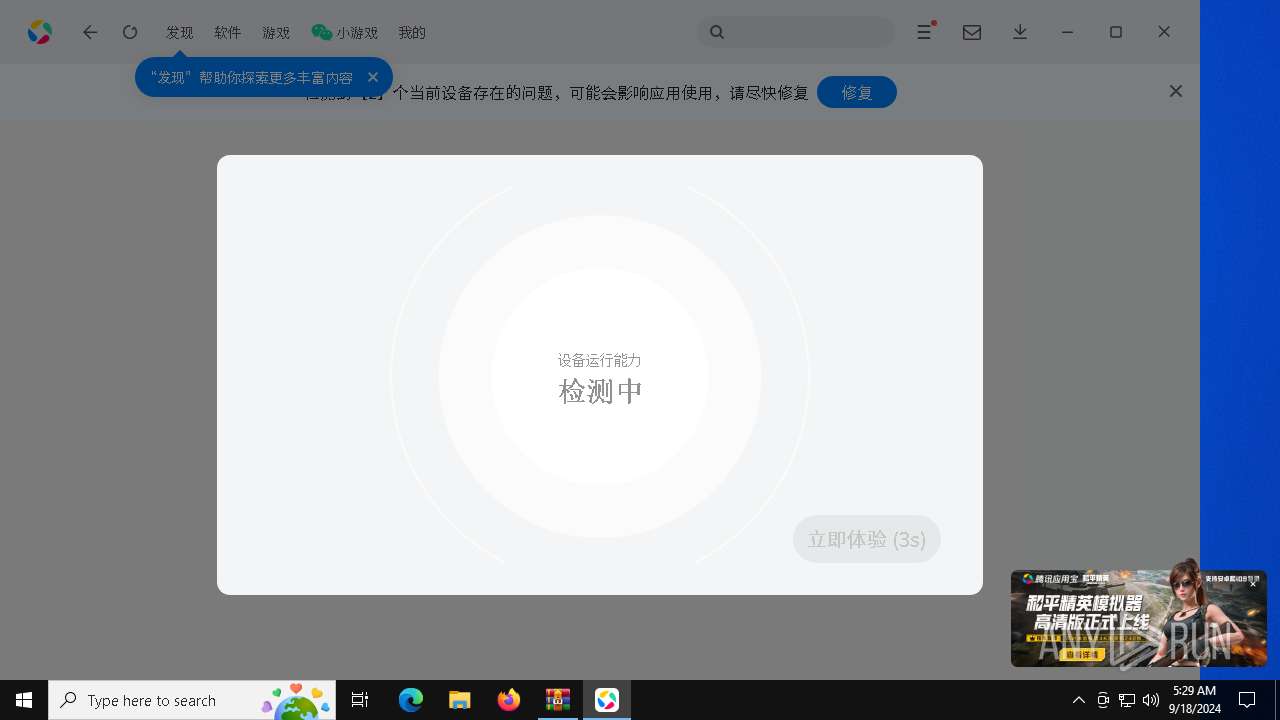Image resolution: width=1280 pixels, height=720 pixels.
Task: Open WinRAR from the taskbar
Action: [x=558, y=700]
